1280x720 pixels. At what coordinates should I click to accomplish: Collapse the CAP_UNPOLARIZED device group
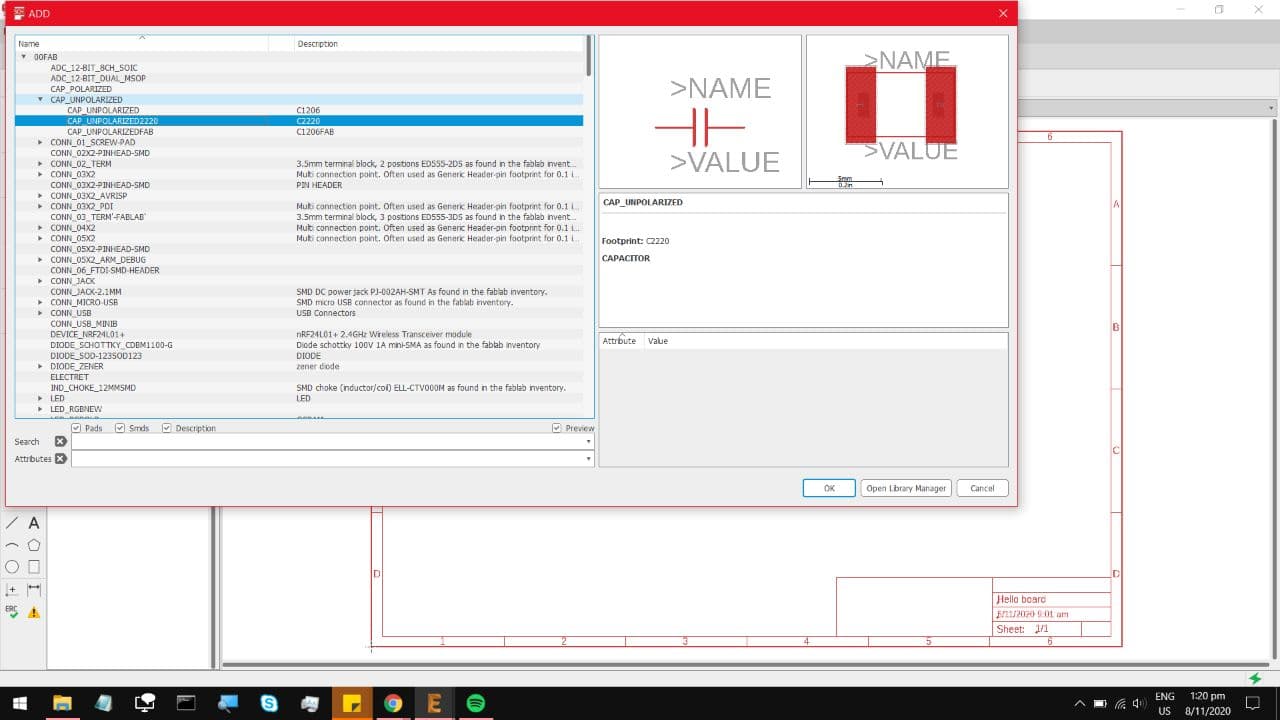40,100
